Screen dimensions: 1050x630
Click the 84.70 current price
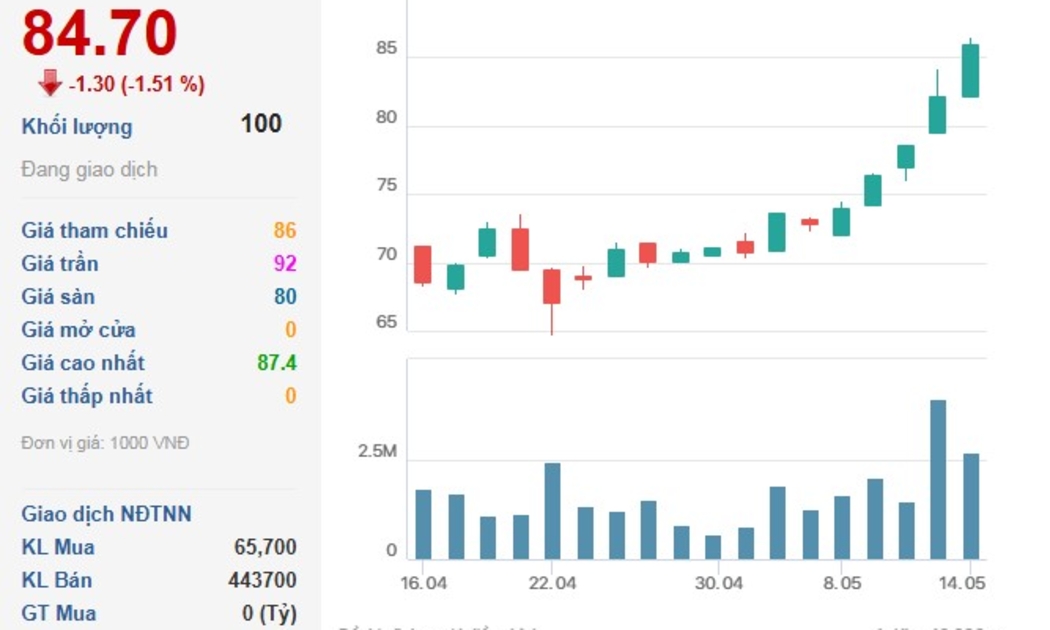(99, 33)
